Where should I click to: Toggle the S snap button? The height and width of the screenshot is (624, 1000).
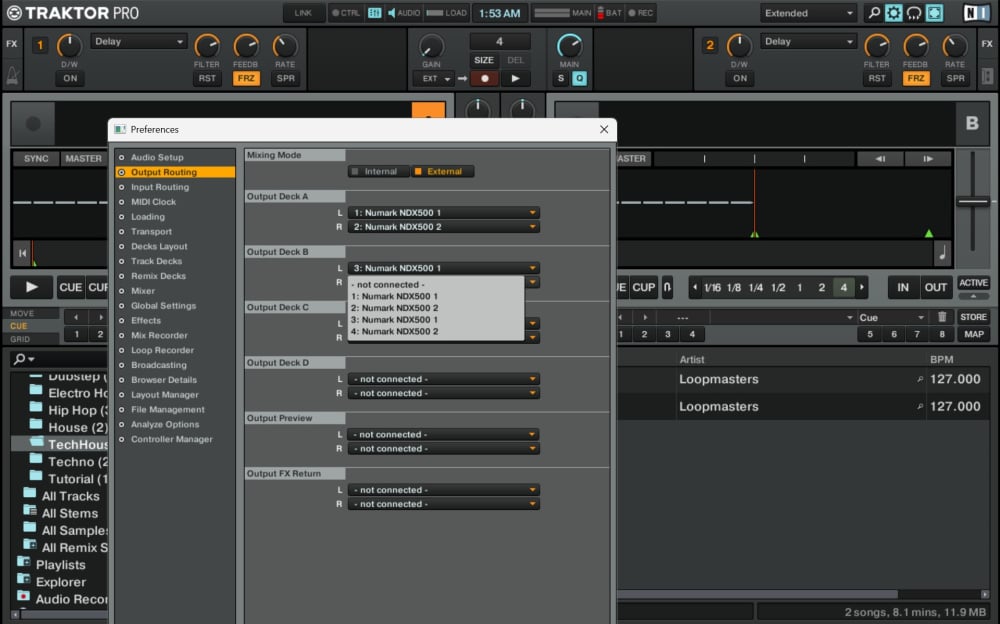(561, 78)
